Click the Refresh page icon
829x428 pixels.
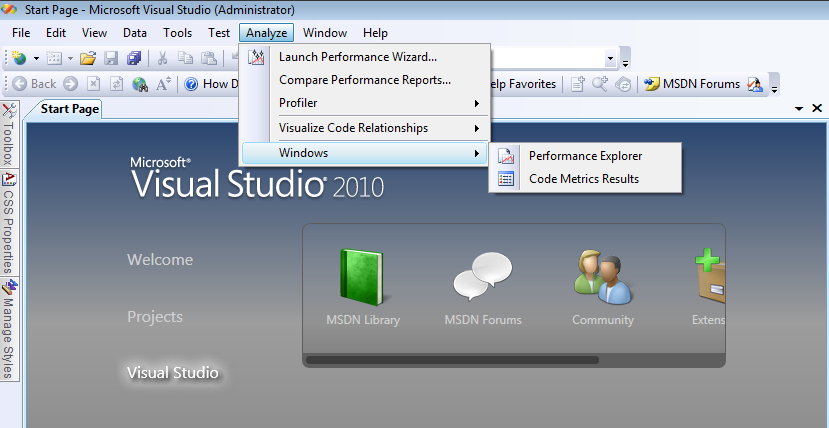[116, 83]
